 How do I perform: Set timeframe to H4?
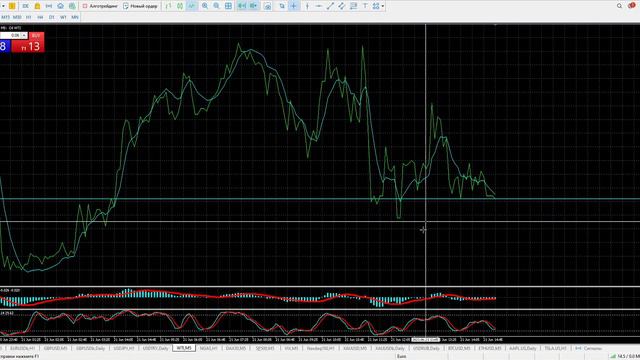coord(40,17)
